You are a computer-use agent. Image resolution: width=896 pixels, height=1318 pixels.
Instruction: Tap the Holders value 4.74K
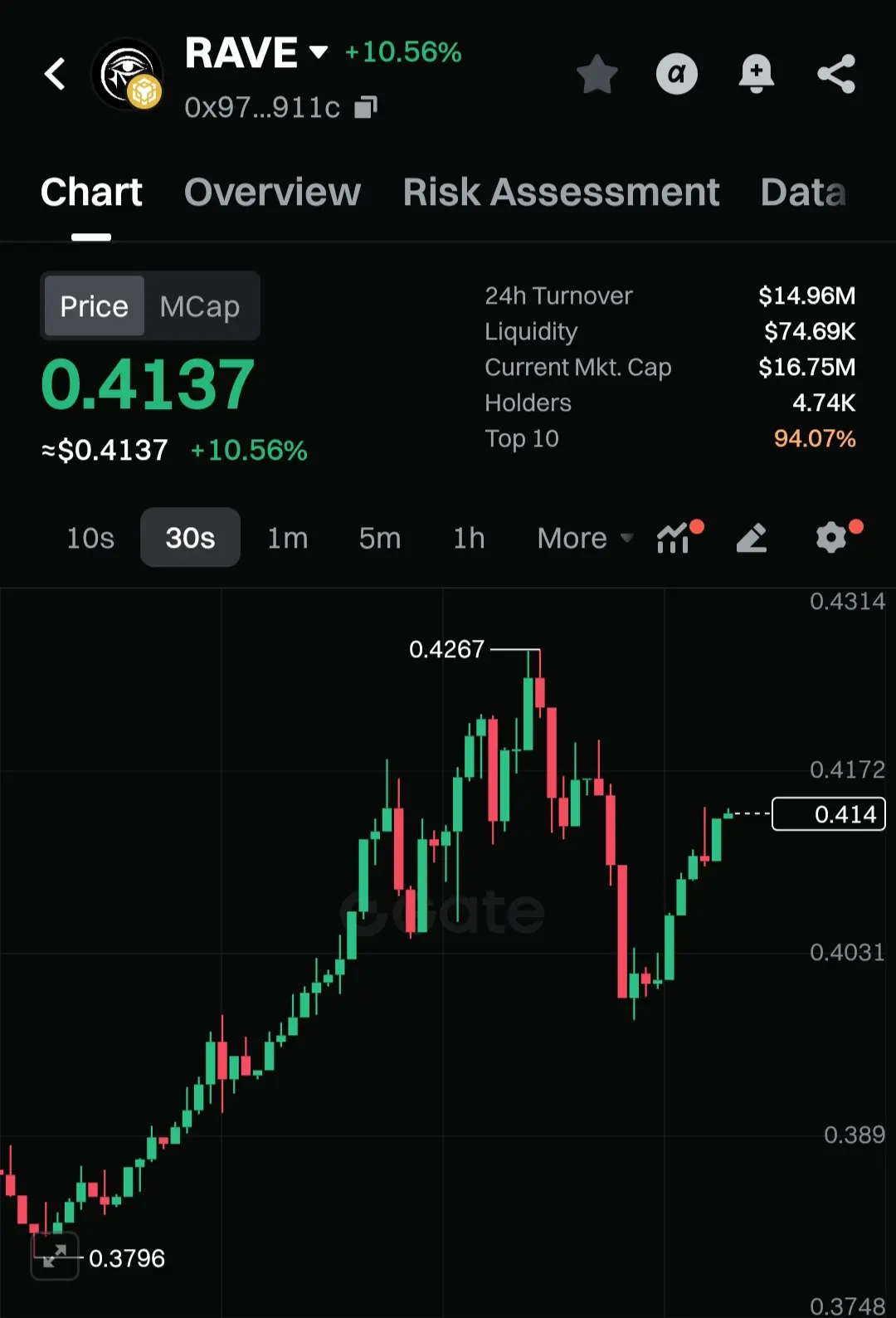pyautogui.click(x=824, y=403)
